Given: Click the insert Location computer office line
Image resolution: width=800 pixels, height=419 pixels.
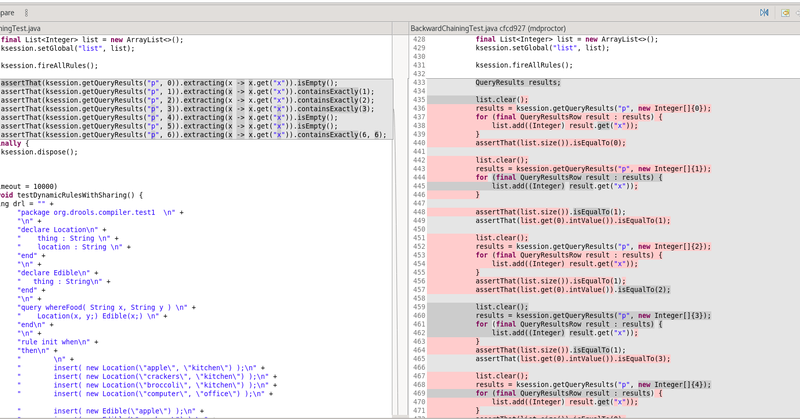Looking at the screenshot, I should pyautogui.click(x=145, y=394).
